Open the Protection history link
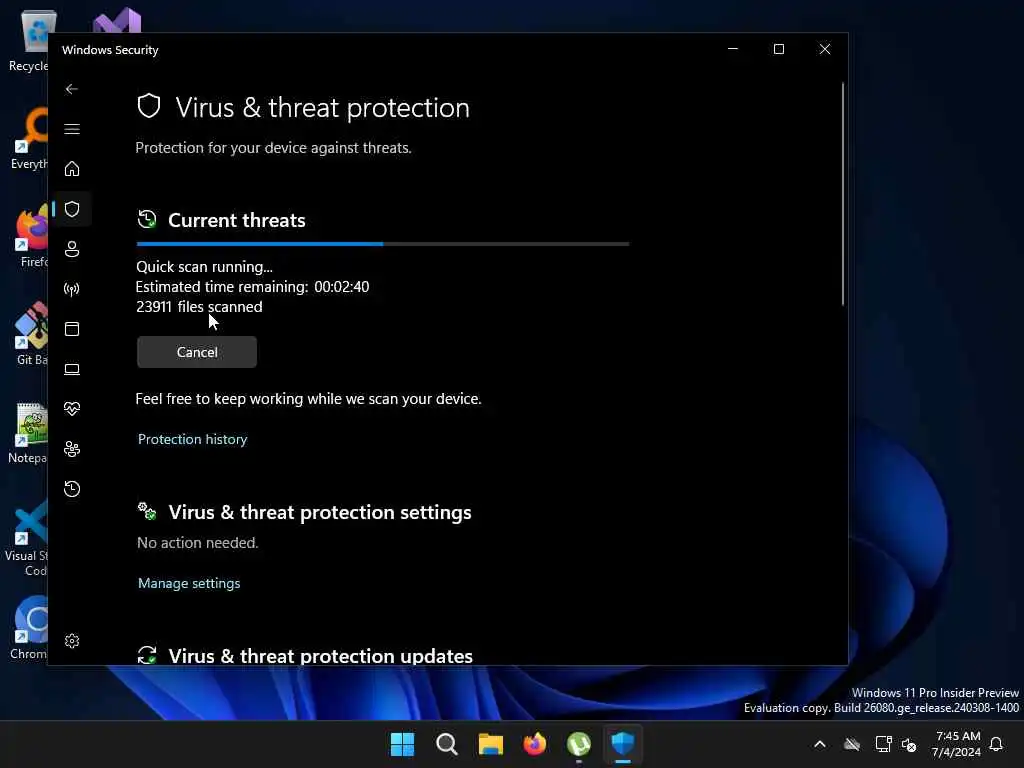 (x=192, y=439)
